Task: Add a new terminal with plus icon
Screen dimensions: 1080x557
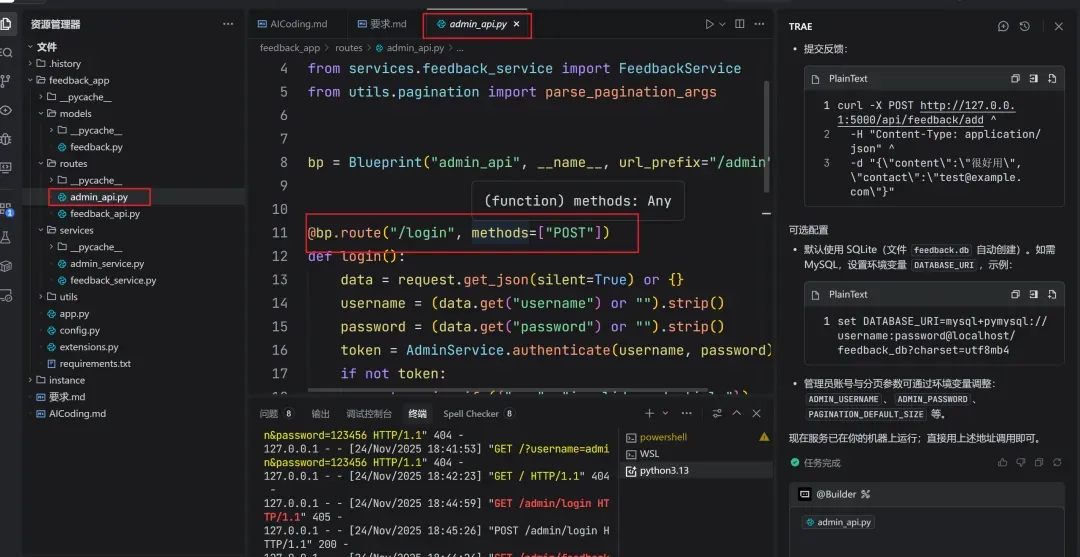Action: tap(649, 413)
